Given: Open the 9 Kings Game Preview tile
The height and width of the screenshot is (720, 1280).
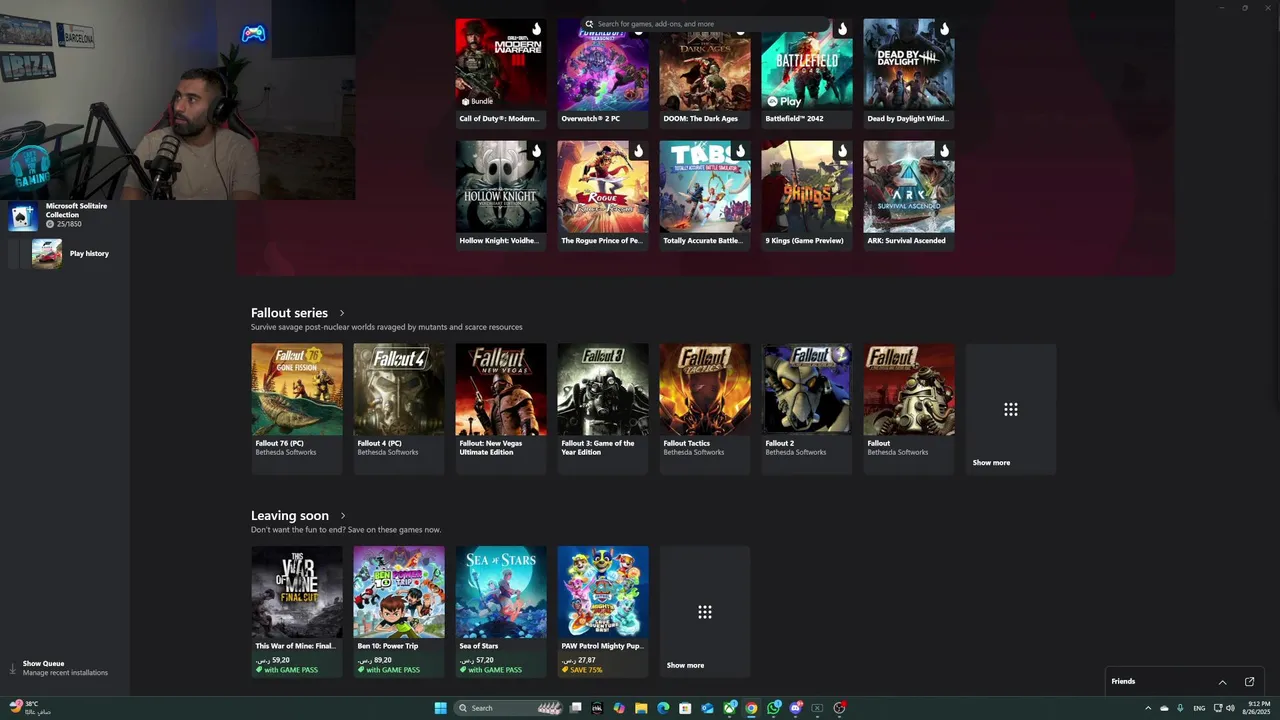Looking at the screenshot, I should coord(807,195).
